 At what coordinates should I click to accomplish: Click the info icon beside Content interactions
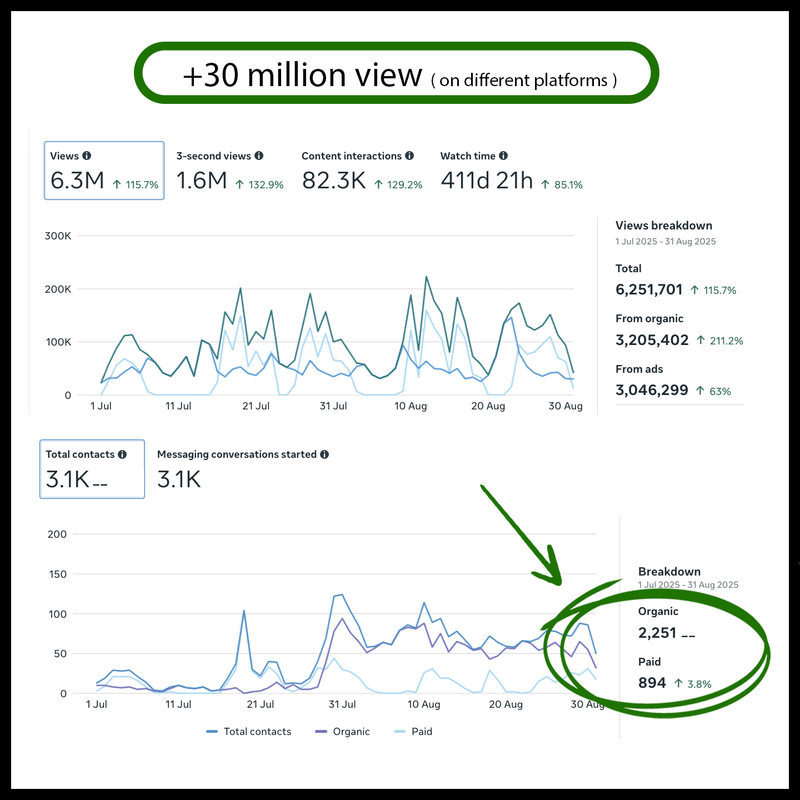tap(410, 156)
